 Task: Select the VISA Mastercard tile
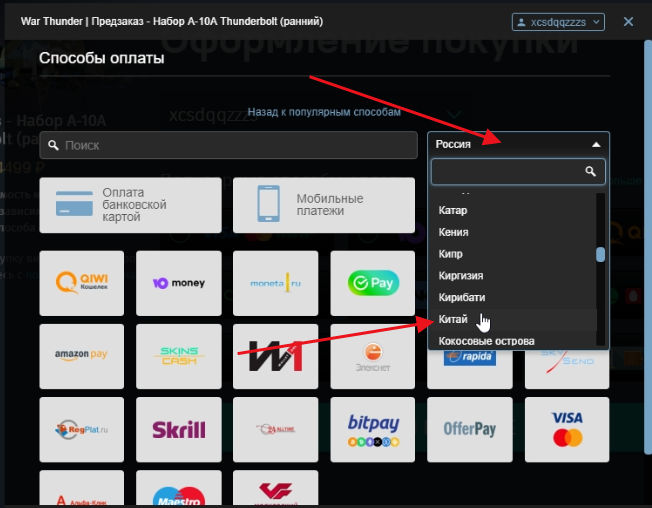pos(567,429)
